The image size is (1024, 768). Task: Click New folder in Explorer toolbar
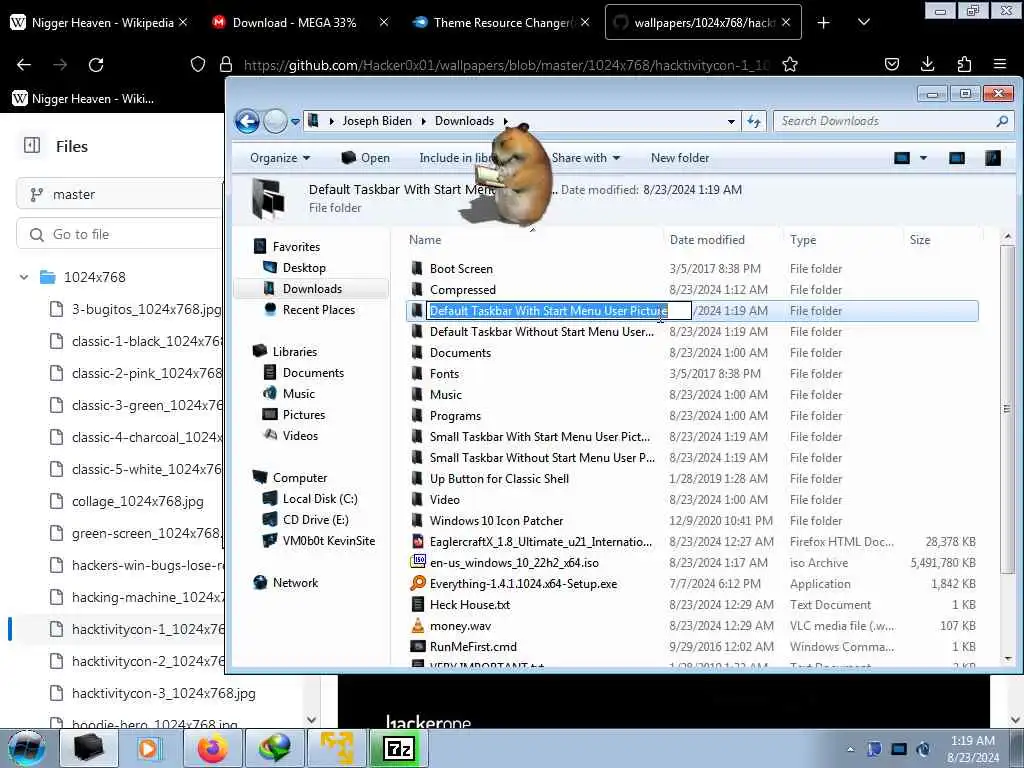680,158
